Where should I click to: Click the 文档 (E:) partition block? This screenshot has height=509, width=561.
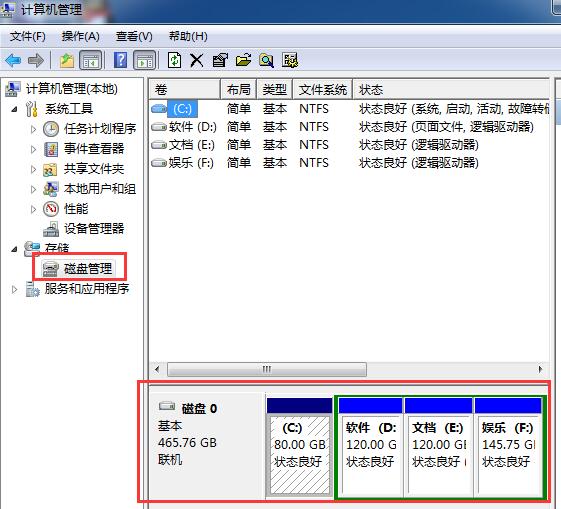click(438, 447)
